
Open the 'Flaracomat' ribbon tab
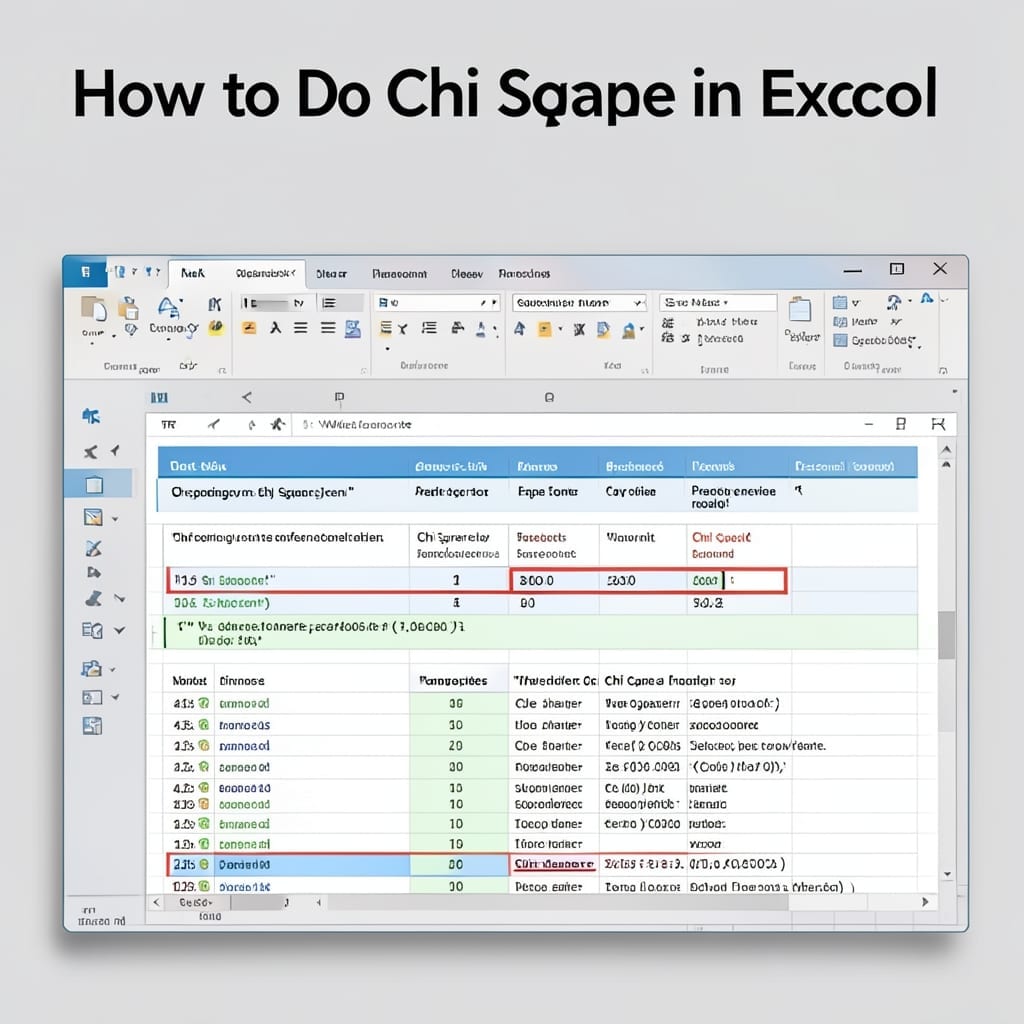pyautogui.click(x=400, y=274)
